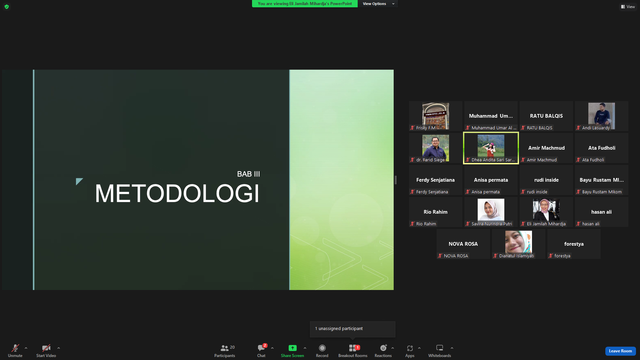Select the RATU BALQIS participant tile
Image resolution: width=640 pixels, height=360 pixels.
(x=546, y=116)
